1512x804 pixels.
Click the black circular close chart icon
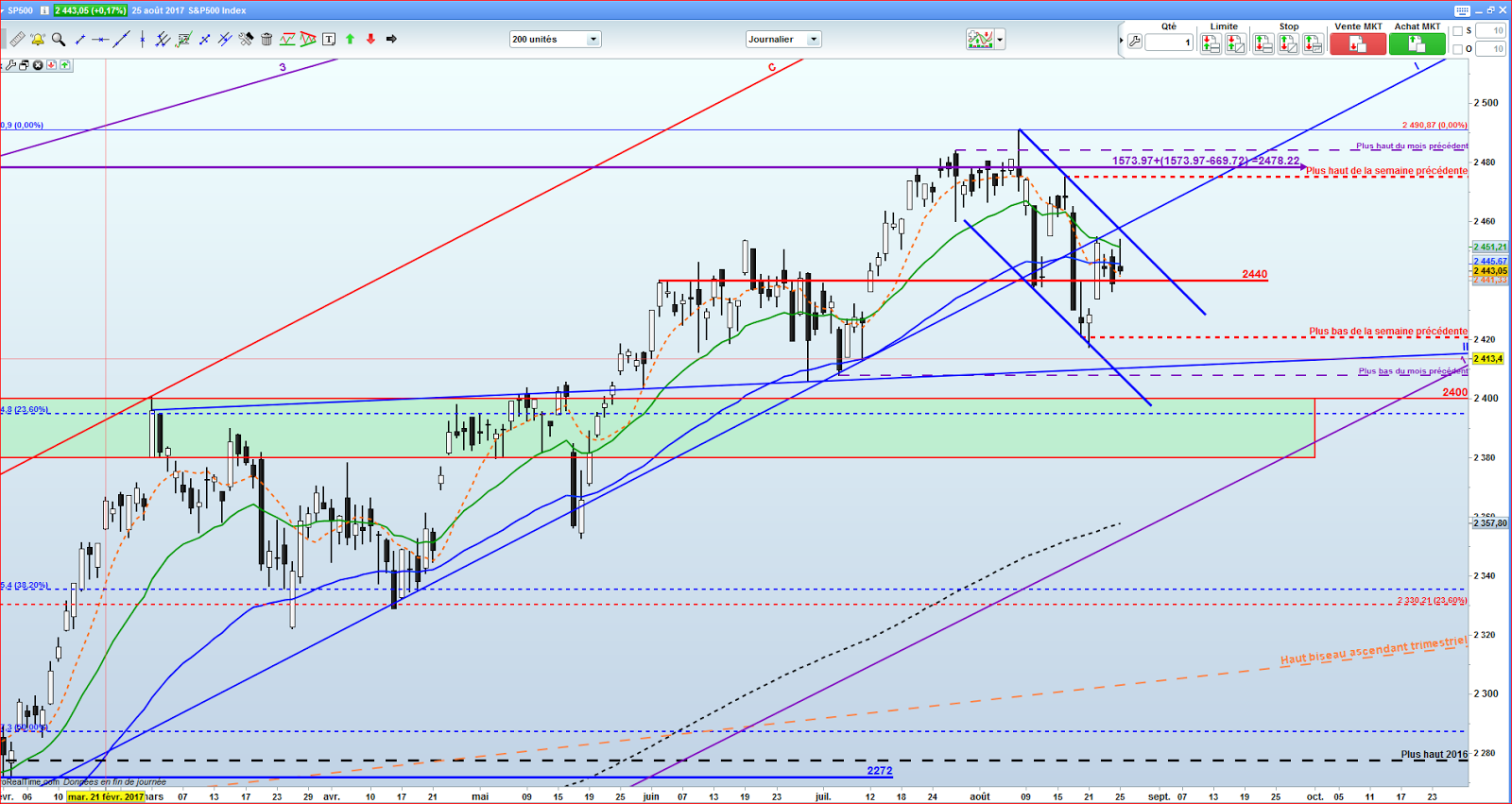point(38,65)
